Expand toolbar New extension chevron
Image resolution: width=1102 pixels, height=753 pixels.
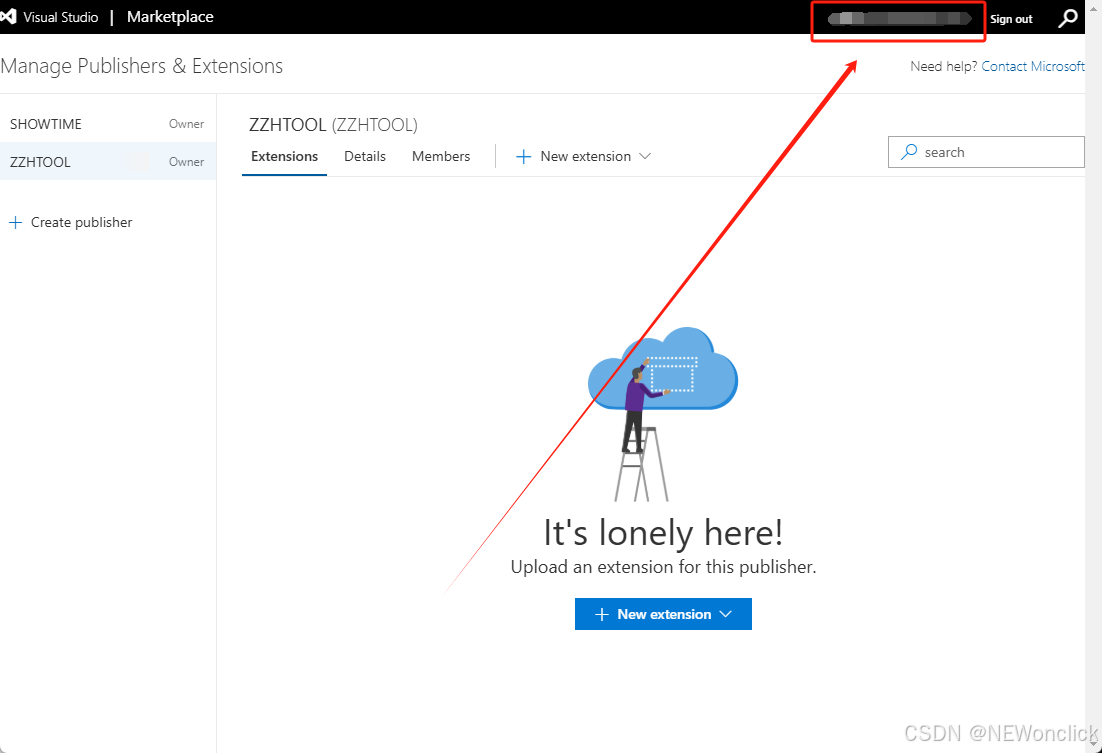(644, 156)
